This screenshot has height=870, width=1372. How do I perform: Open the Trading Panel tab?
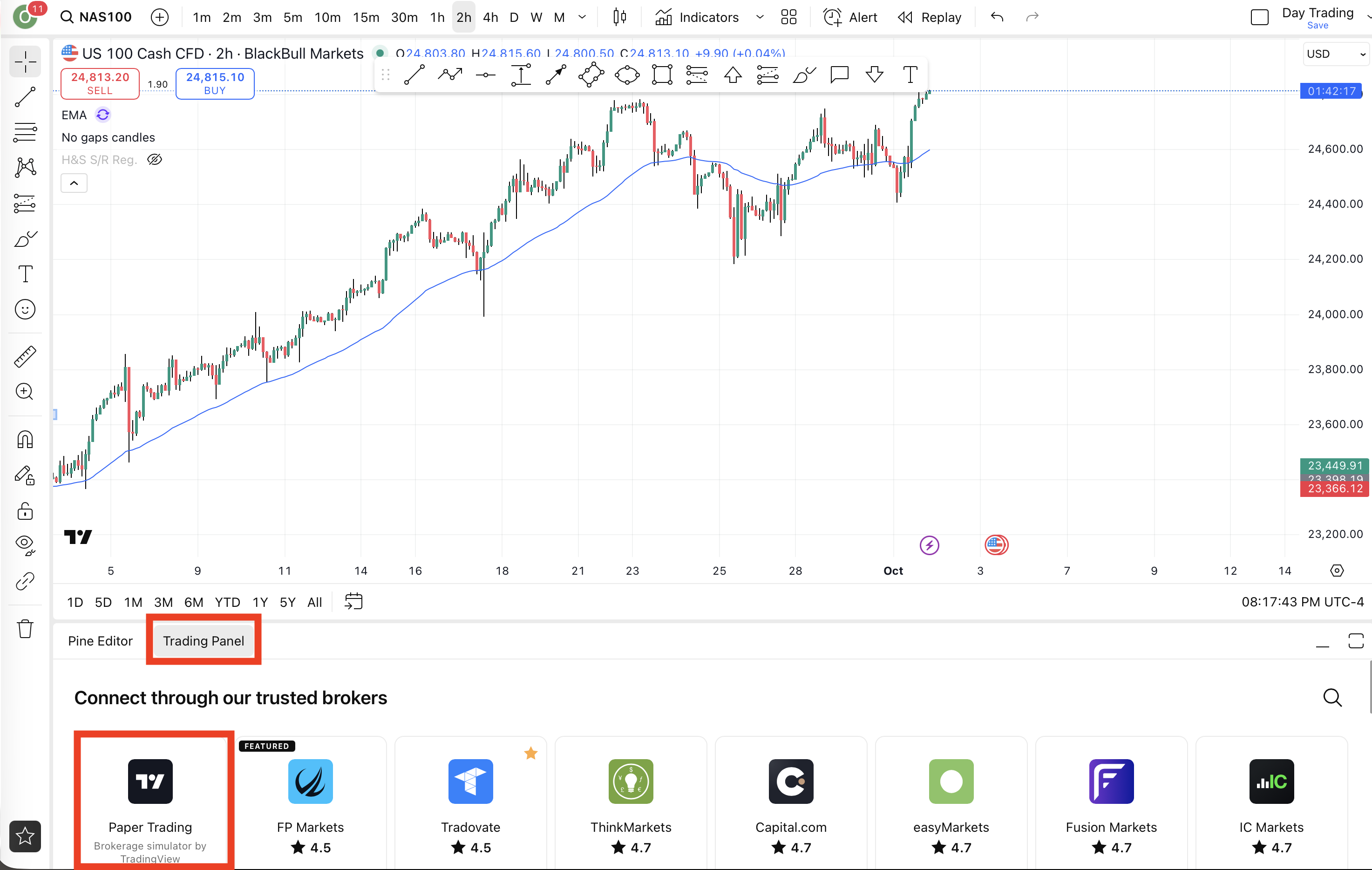point(203,640)
